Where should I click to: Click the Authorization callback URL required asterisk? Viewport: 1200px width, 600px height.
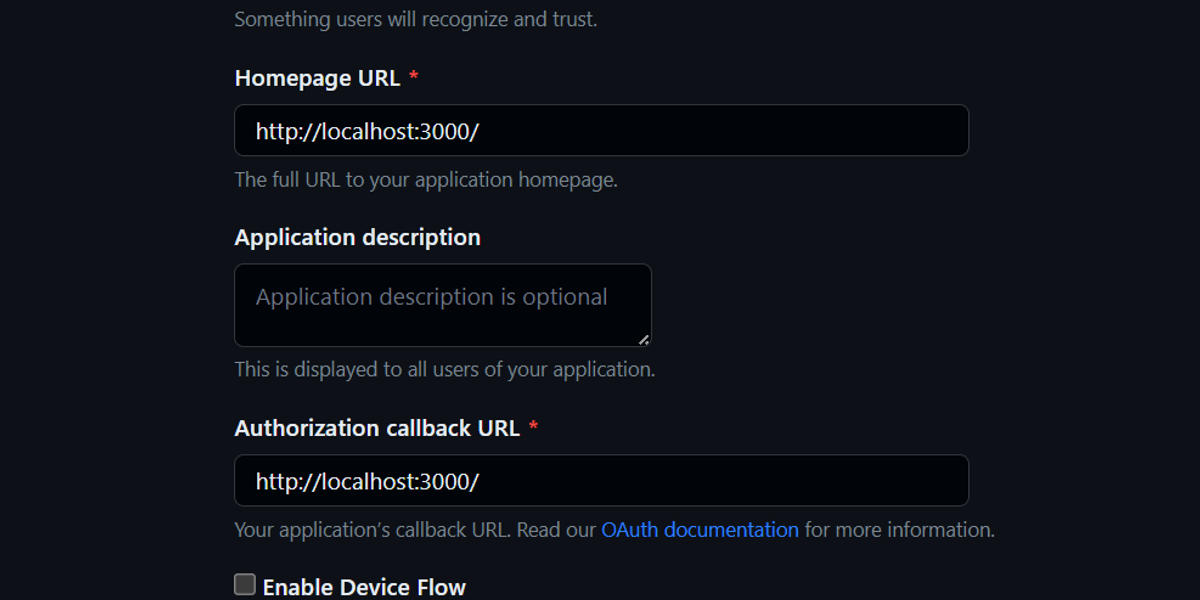click(534, 428)
